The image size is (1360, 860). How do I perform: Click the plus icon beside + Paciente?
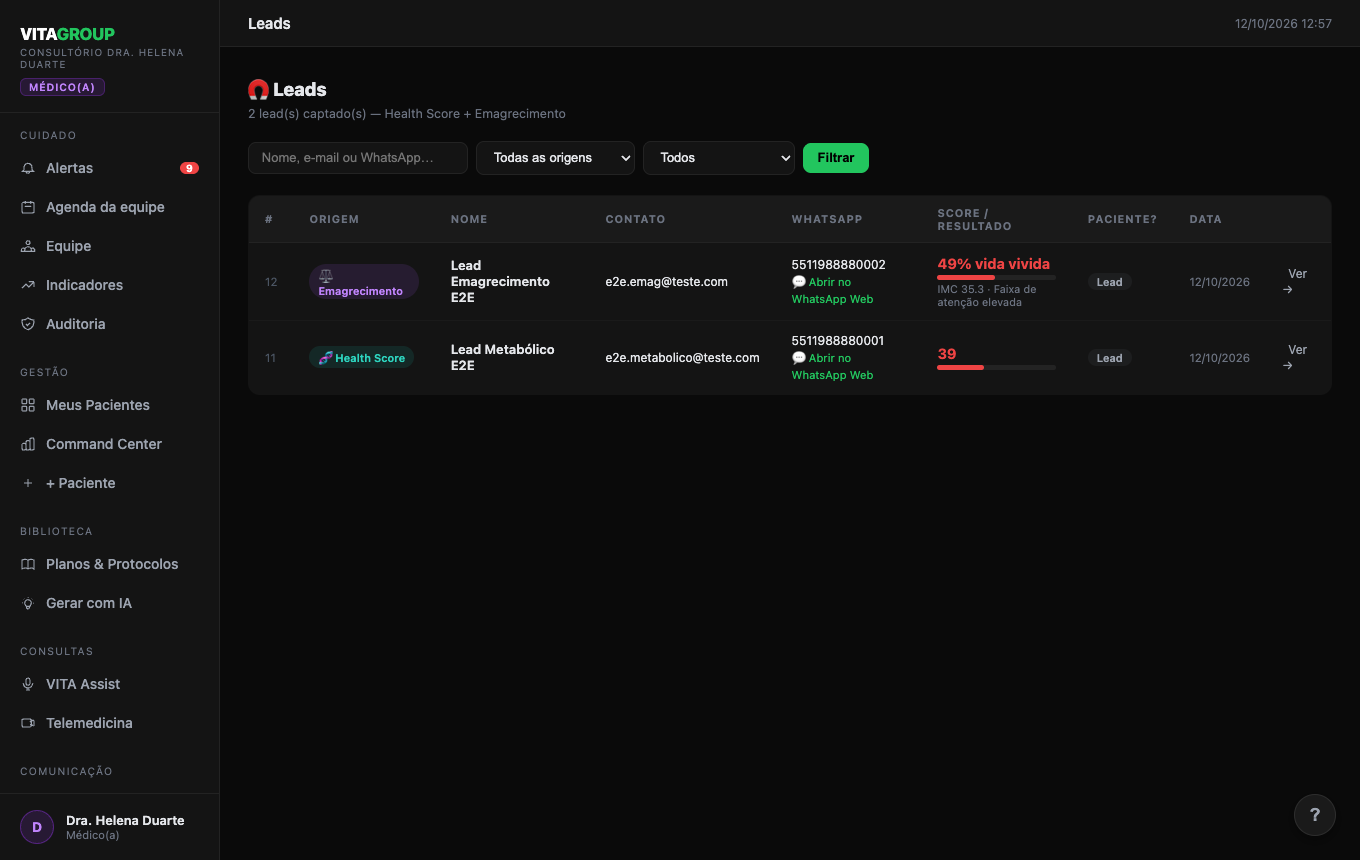(x=28, y=483)
